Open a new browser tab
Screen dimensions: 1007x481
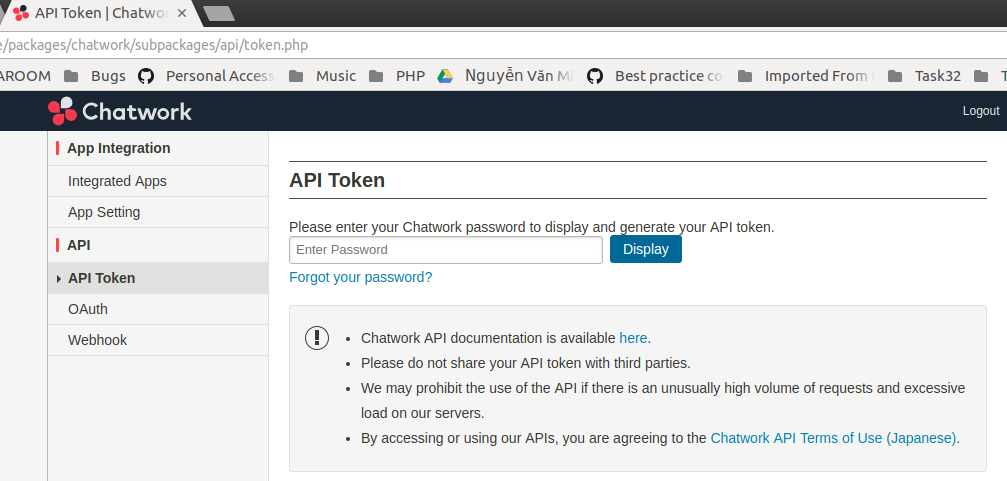[218, 13]
